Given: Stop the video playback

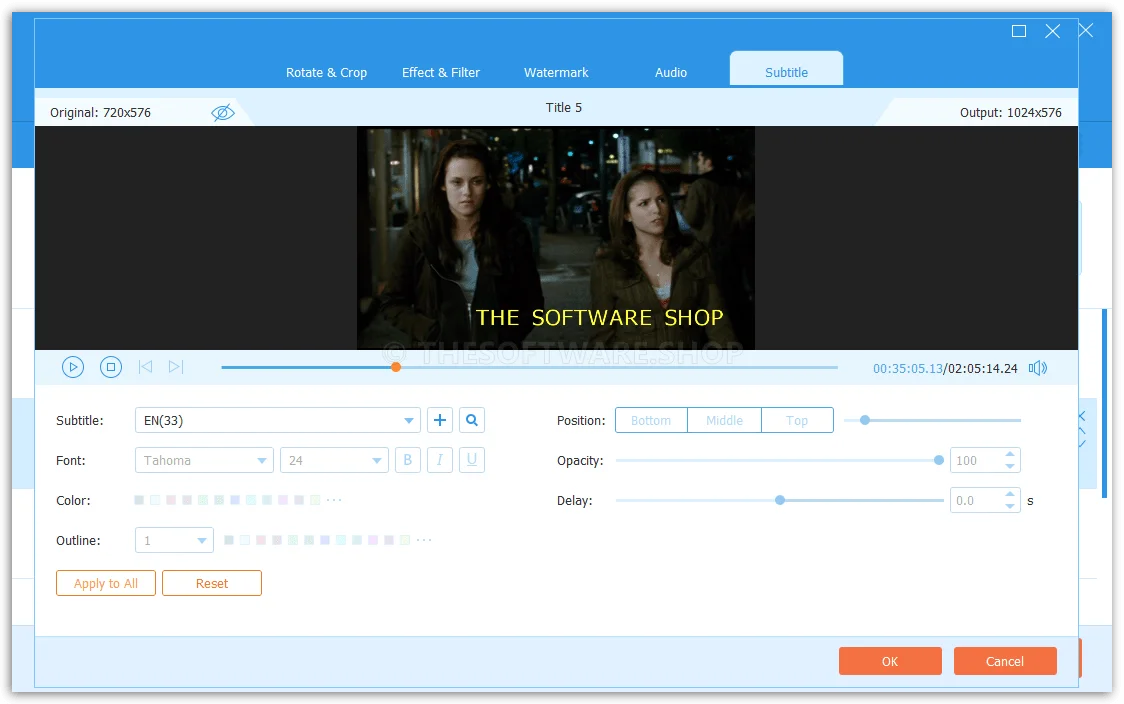Looking at the screenshot, I should pyautogui.click(x=110, y=367).
